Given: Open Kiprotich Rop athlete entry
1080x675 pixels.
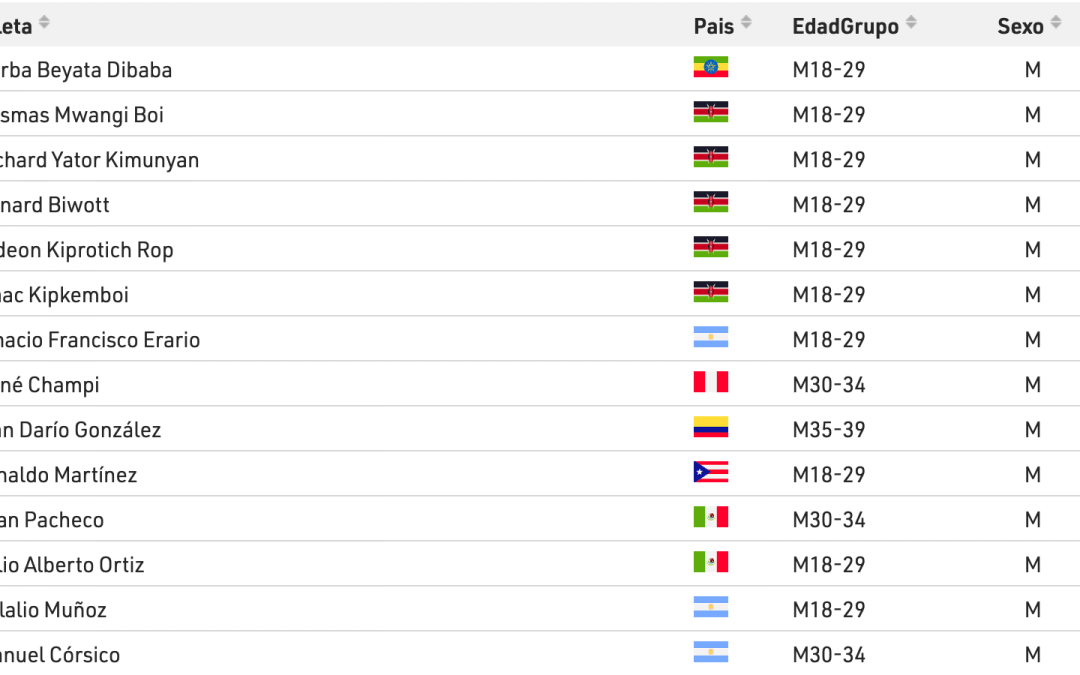Looking at the screenshot, I should 87,250.
